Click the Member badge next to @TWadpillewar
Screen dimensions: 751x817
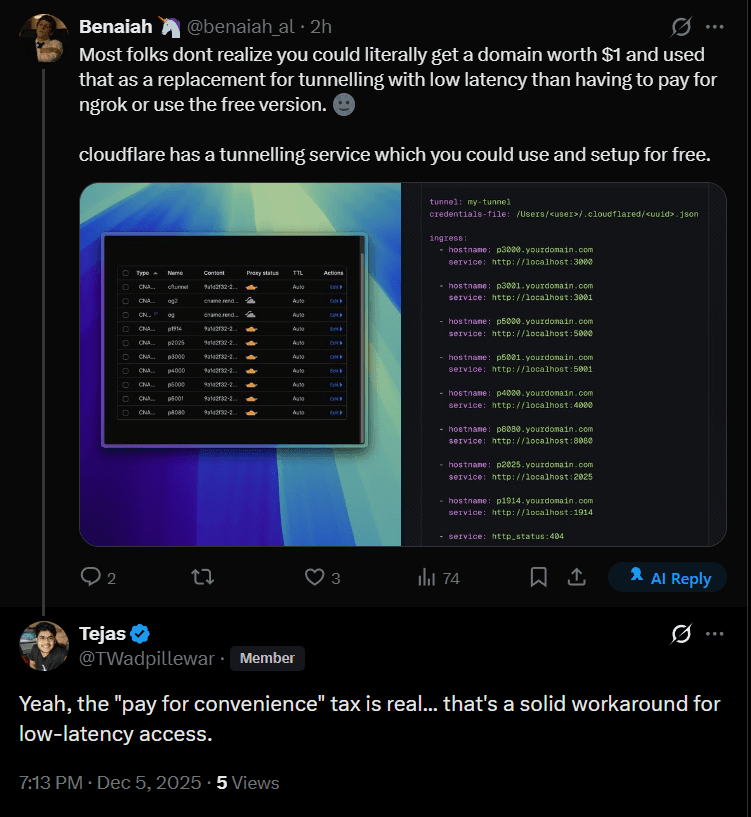point(267,658)
